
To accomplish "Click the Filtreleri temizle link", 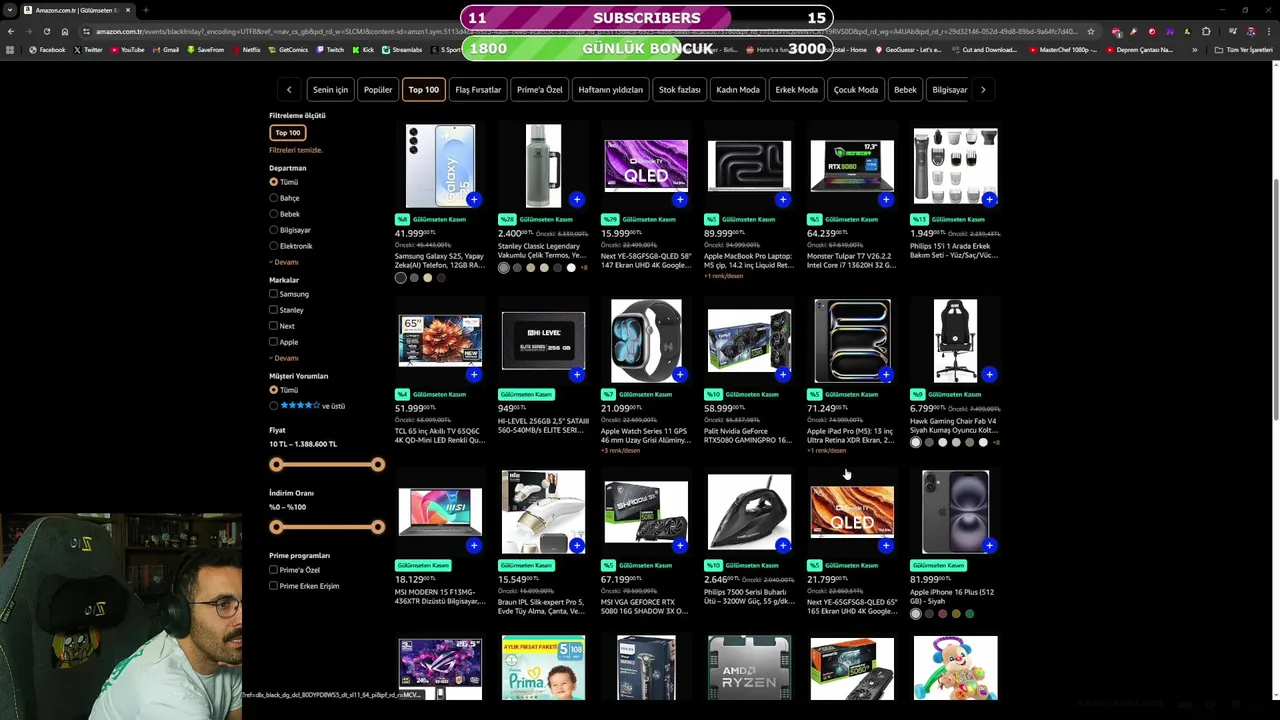I will tap(296, 150).
